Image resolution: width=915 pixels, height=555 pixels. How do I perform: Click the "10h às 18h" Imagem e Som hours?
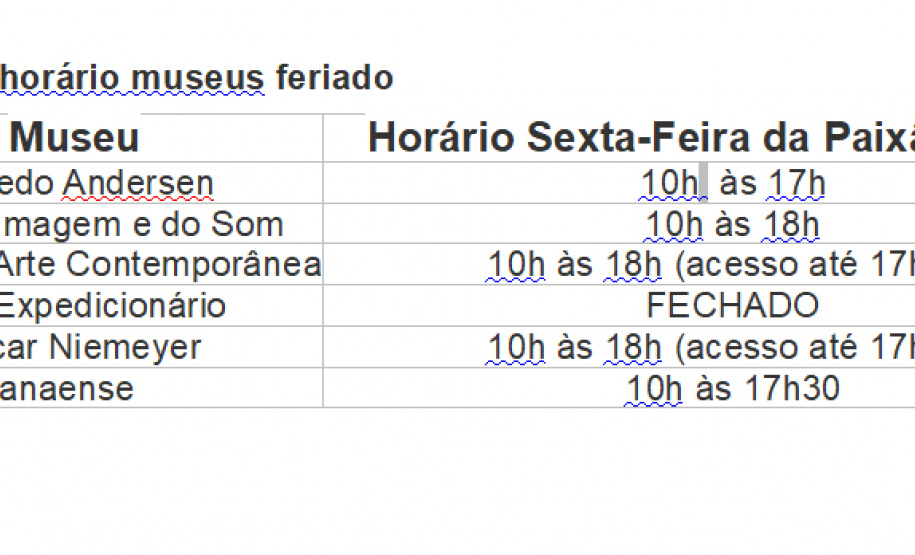coord(732,225)
